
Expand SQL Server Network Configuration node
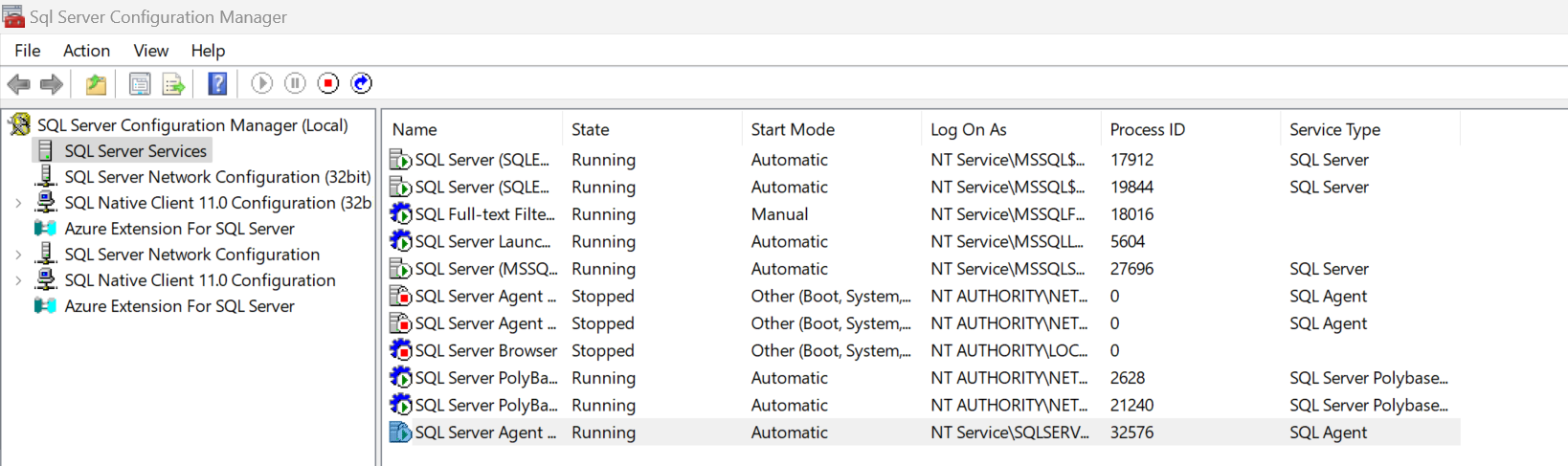click(18, 255)
